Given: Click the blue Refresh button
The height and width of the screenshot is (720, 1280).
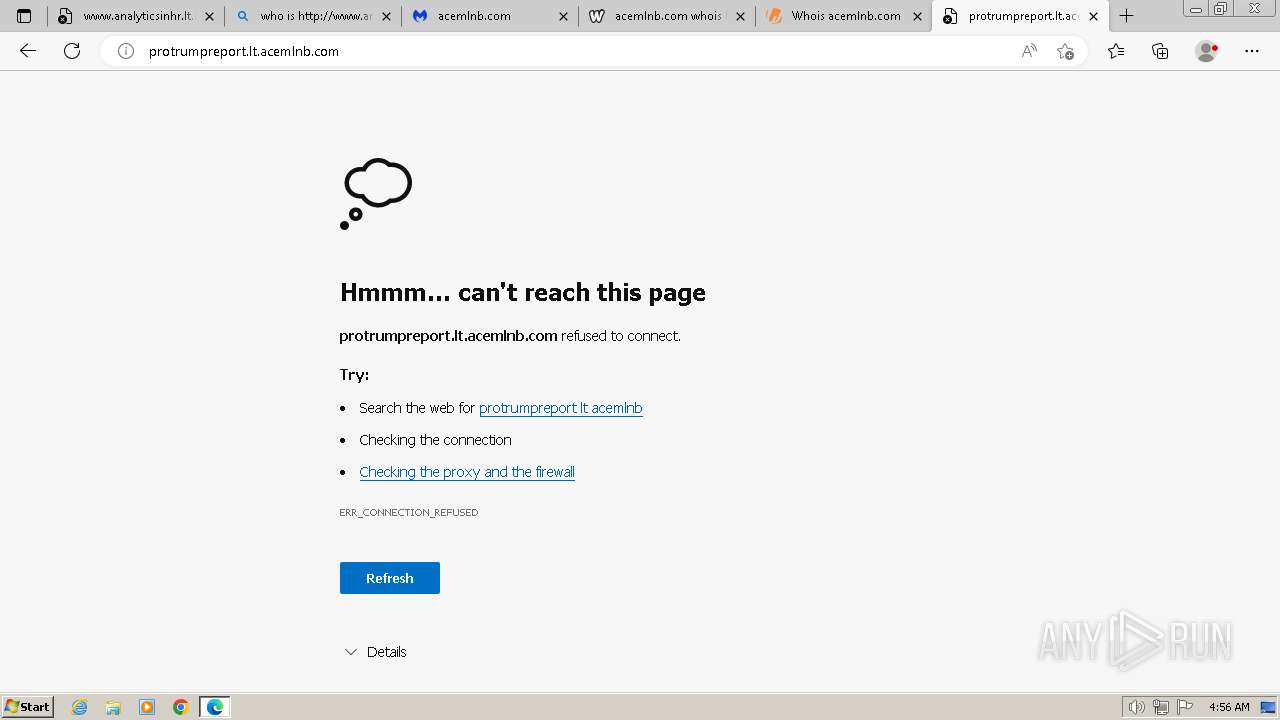Looking at the screenshot, I should tap(390, 578).
